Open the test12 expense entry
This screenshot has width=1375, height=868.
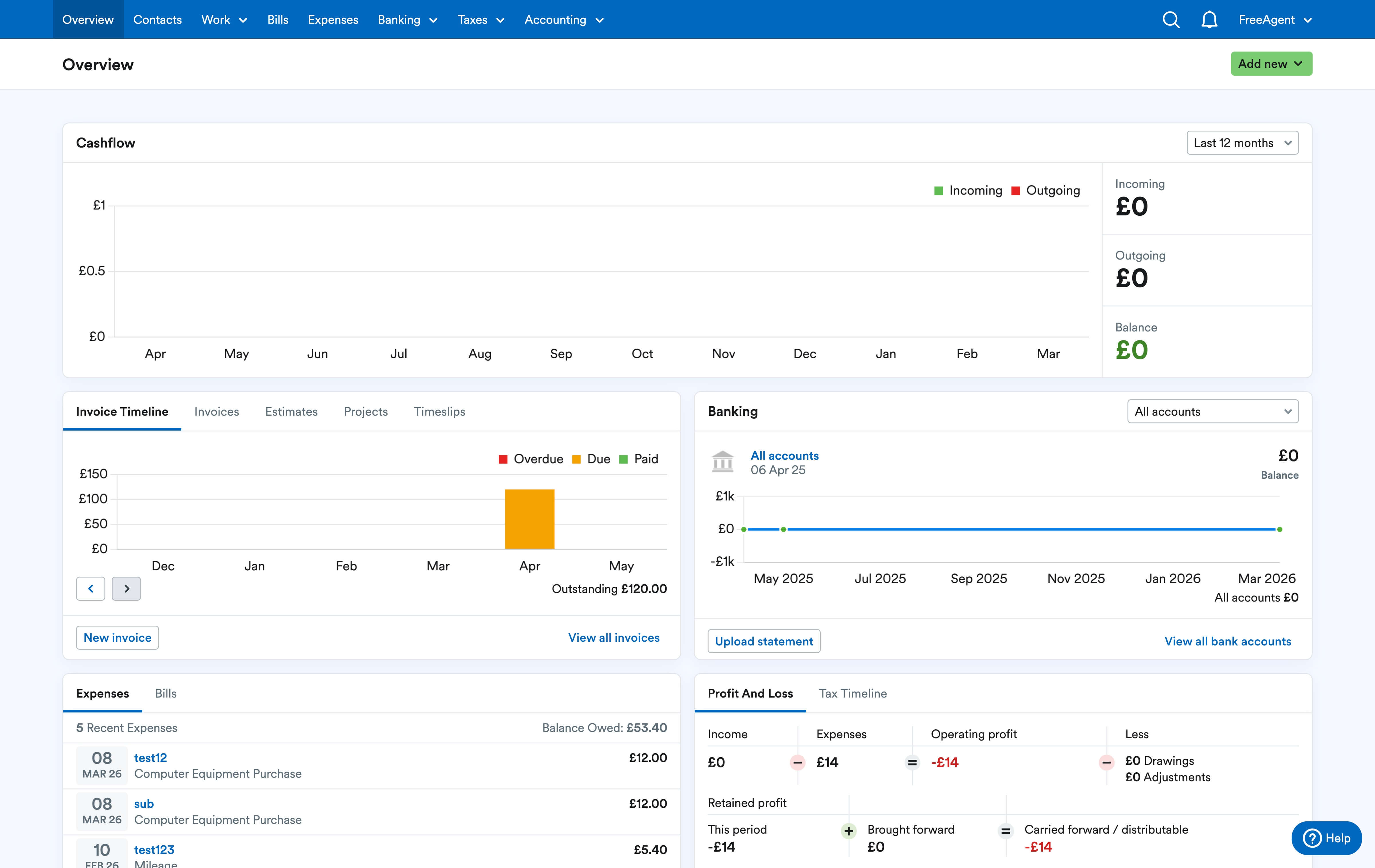pyautogui.click(x=150, y=758)
